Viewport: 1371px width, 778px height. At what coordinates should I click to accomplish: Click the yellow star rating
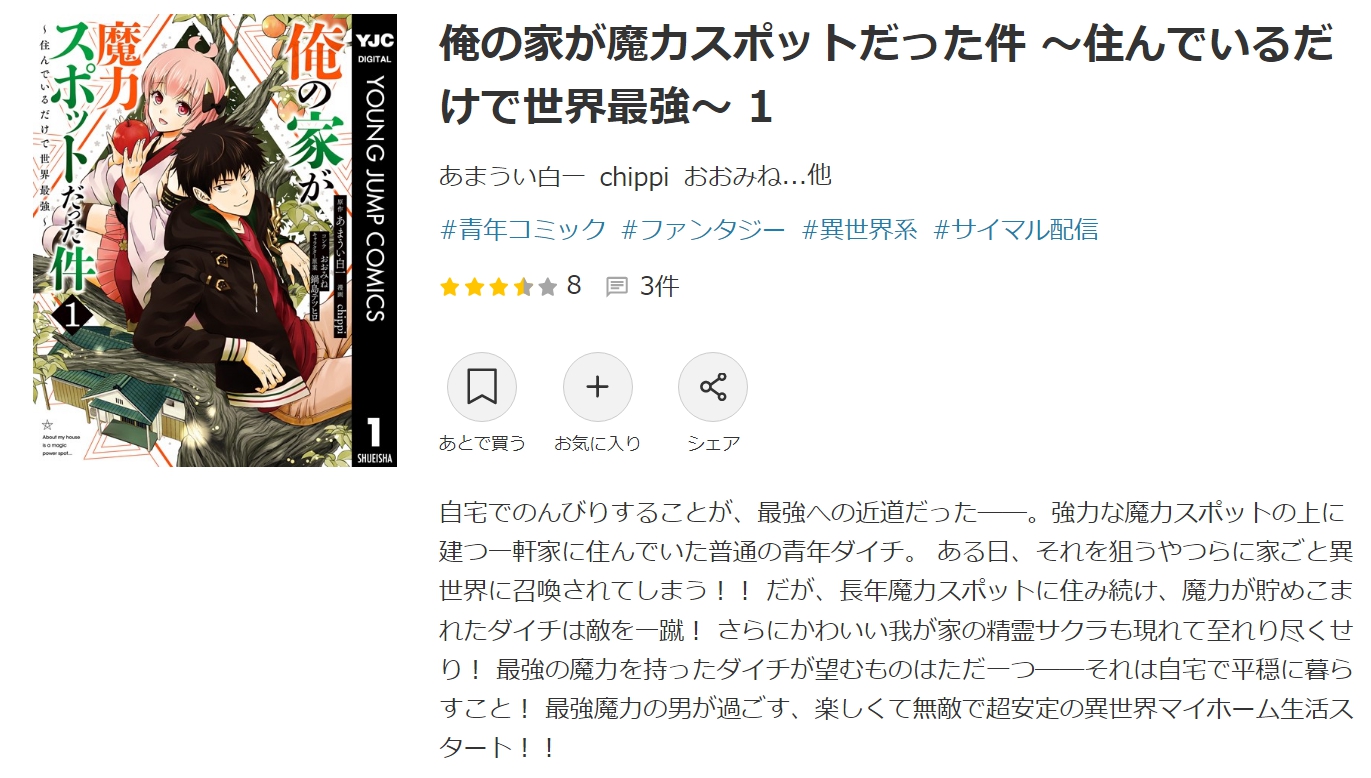[x=498, y=287]
